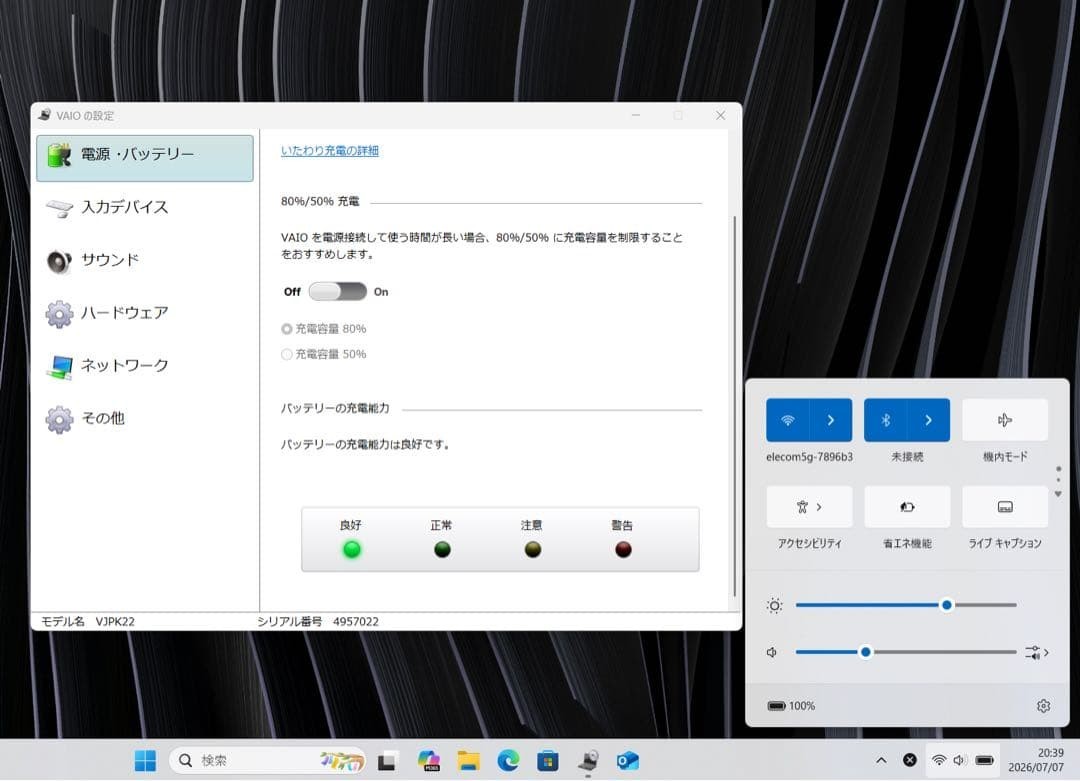Open Microsoft Edge from the taskbar

[x=508, y=760]
